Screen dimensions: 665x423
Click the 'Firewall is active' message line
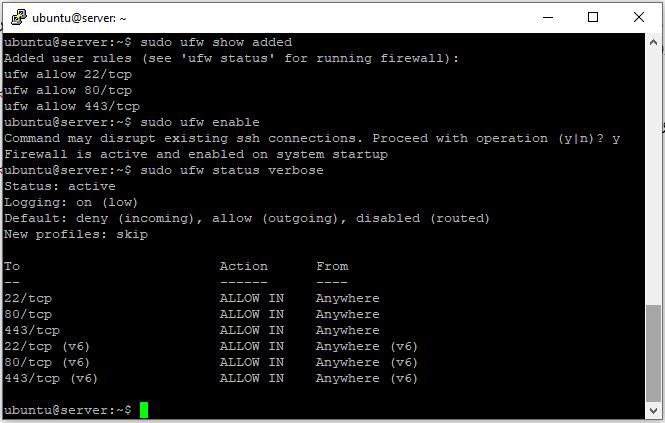click(x=196, y=154)
